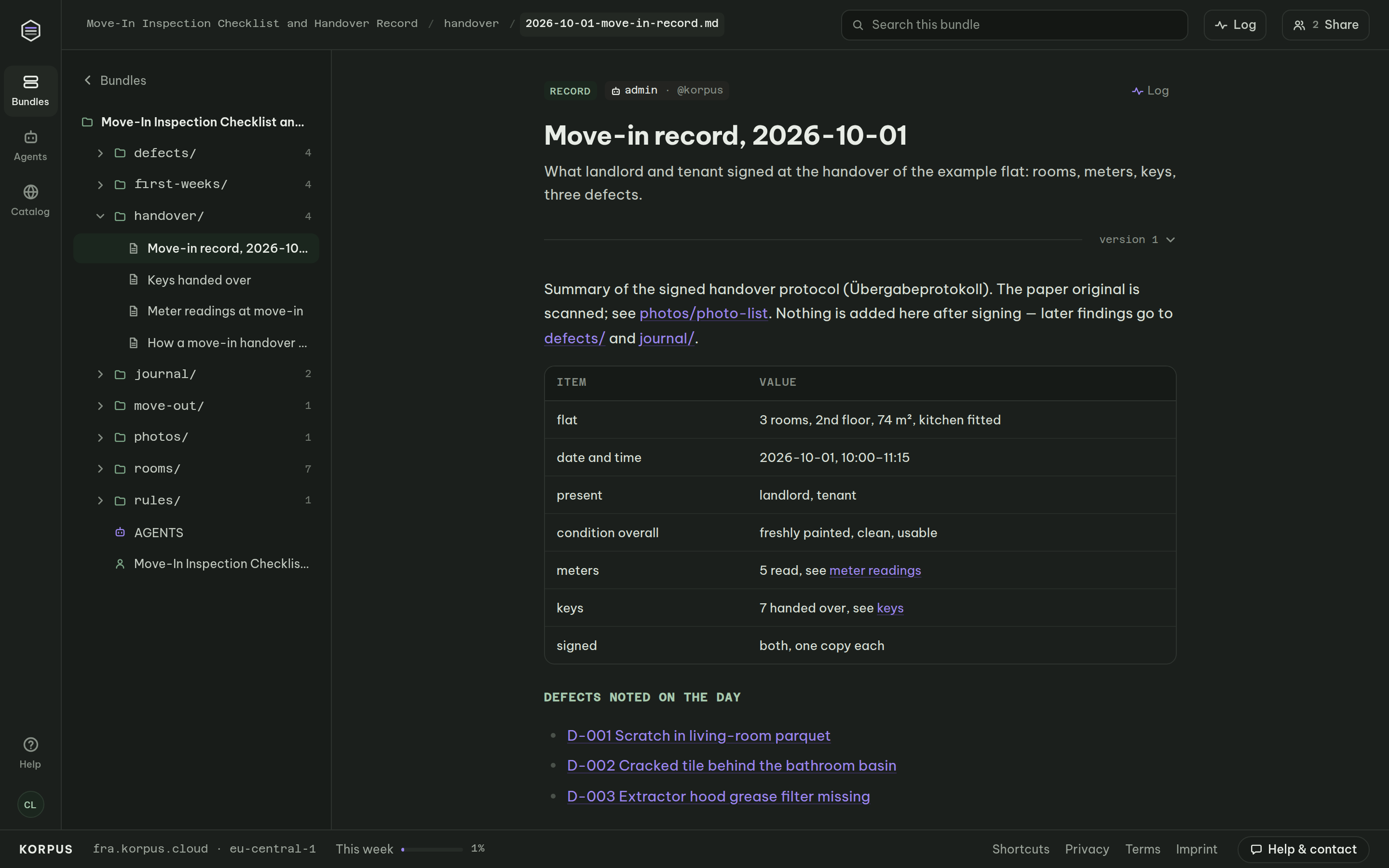The image size is (1389, 868).
Task: Open D-001 Scratch in living-room parquet
Action: (698, 736)
